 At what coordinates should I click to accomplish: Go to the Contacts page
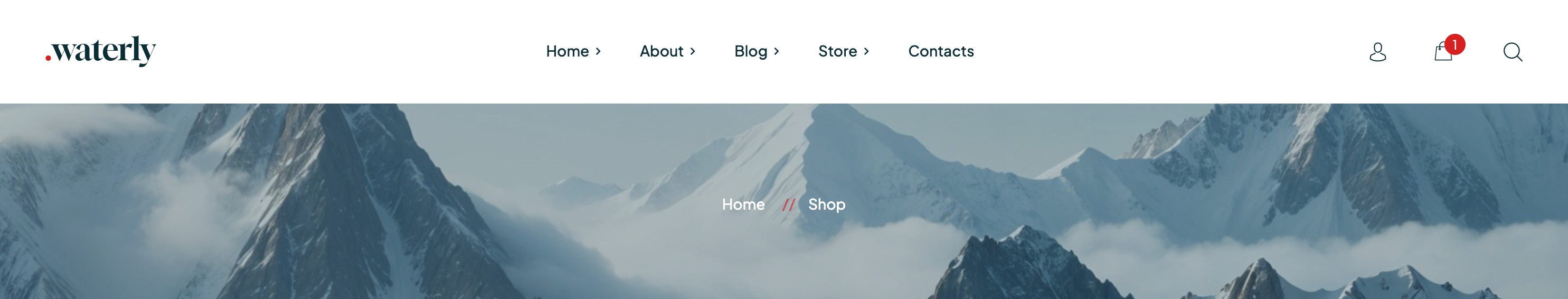click(x=941, y=51)
